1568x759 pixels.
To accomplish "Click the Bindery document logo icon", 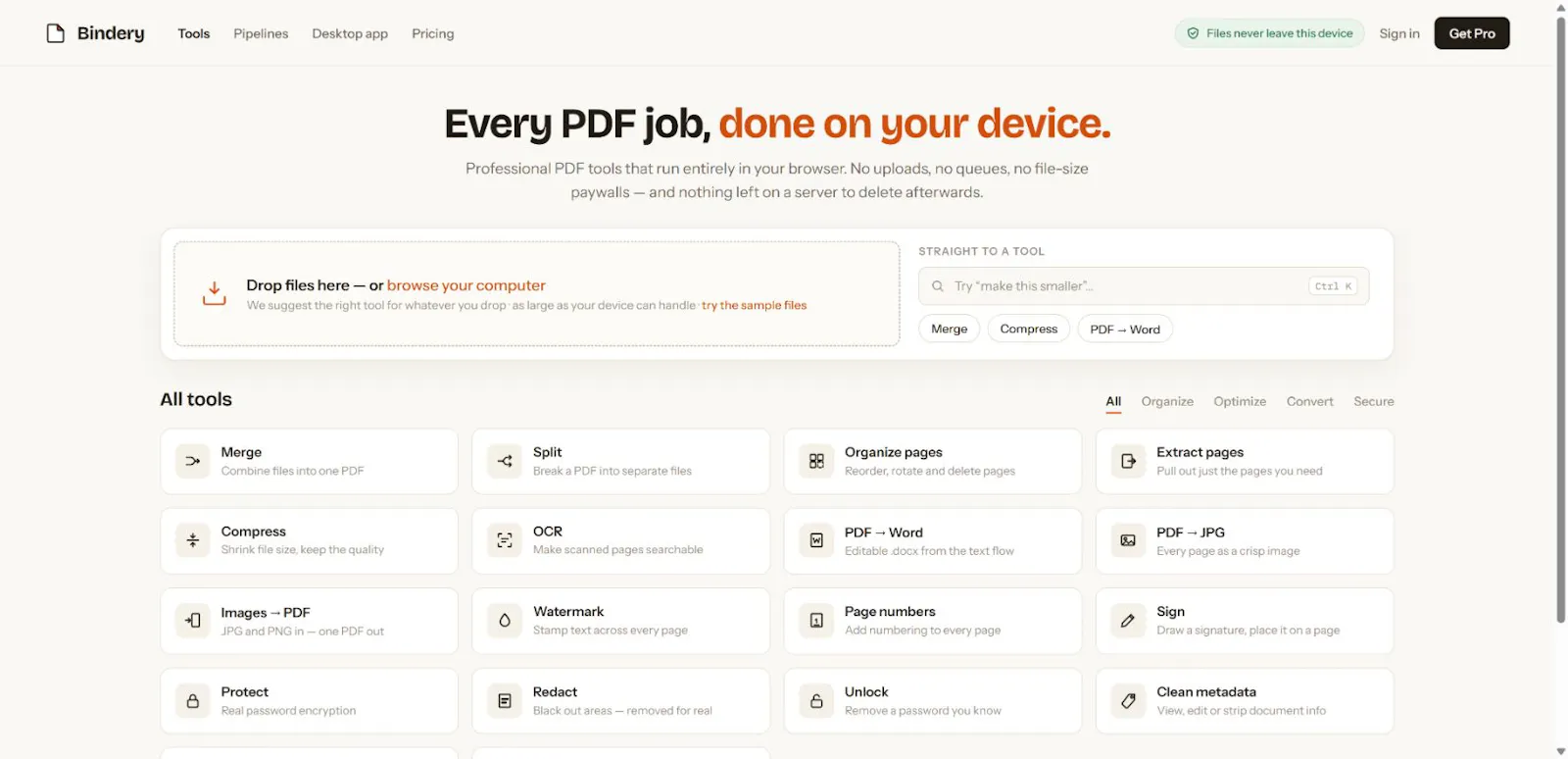I will point(56,33).
